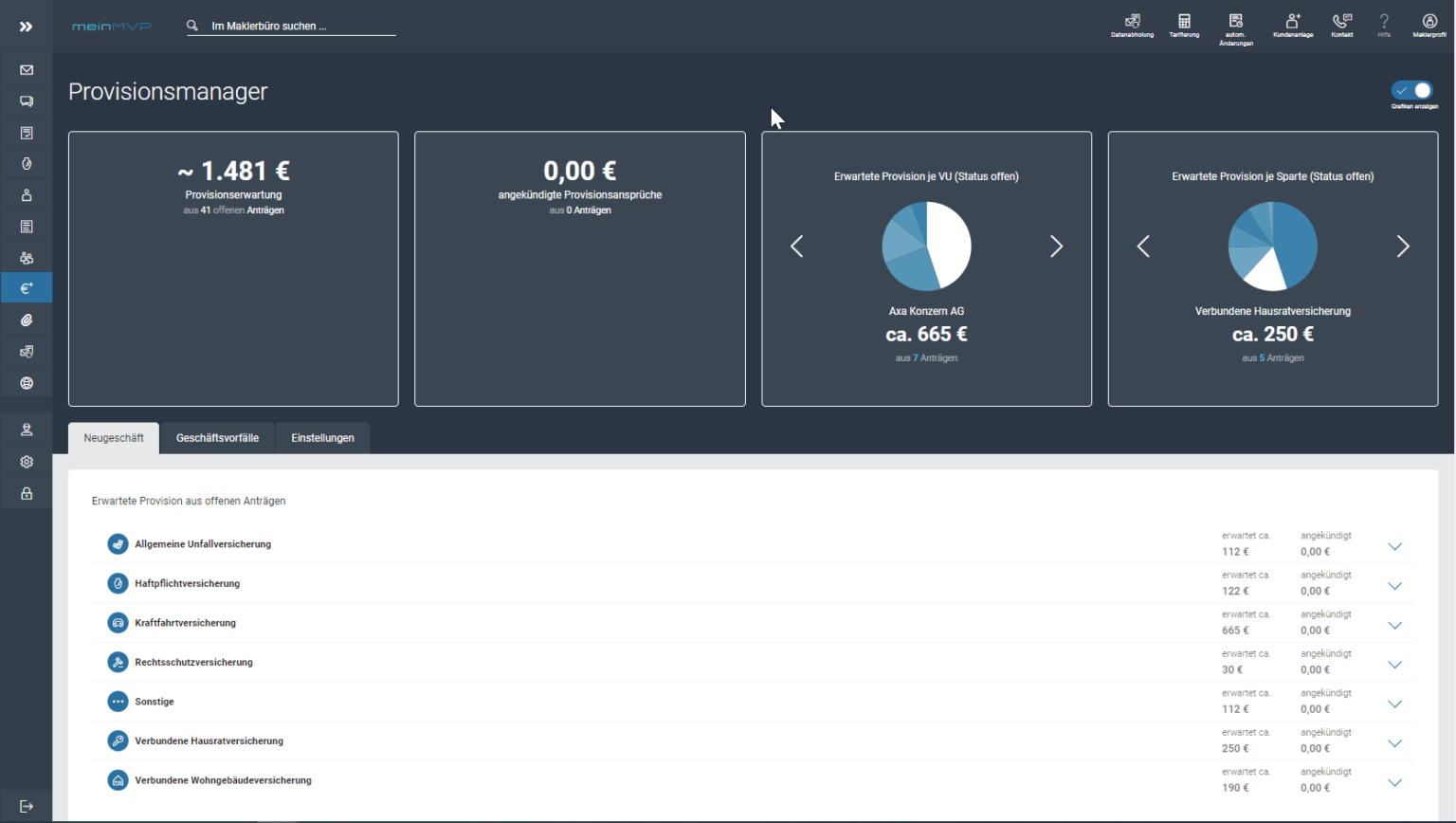Select the Euro Provisionsmanager icon in the sidebar
1456x823 pixels.
[x=26, y=287]
